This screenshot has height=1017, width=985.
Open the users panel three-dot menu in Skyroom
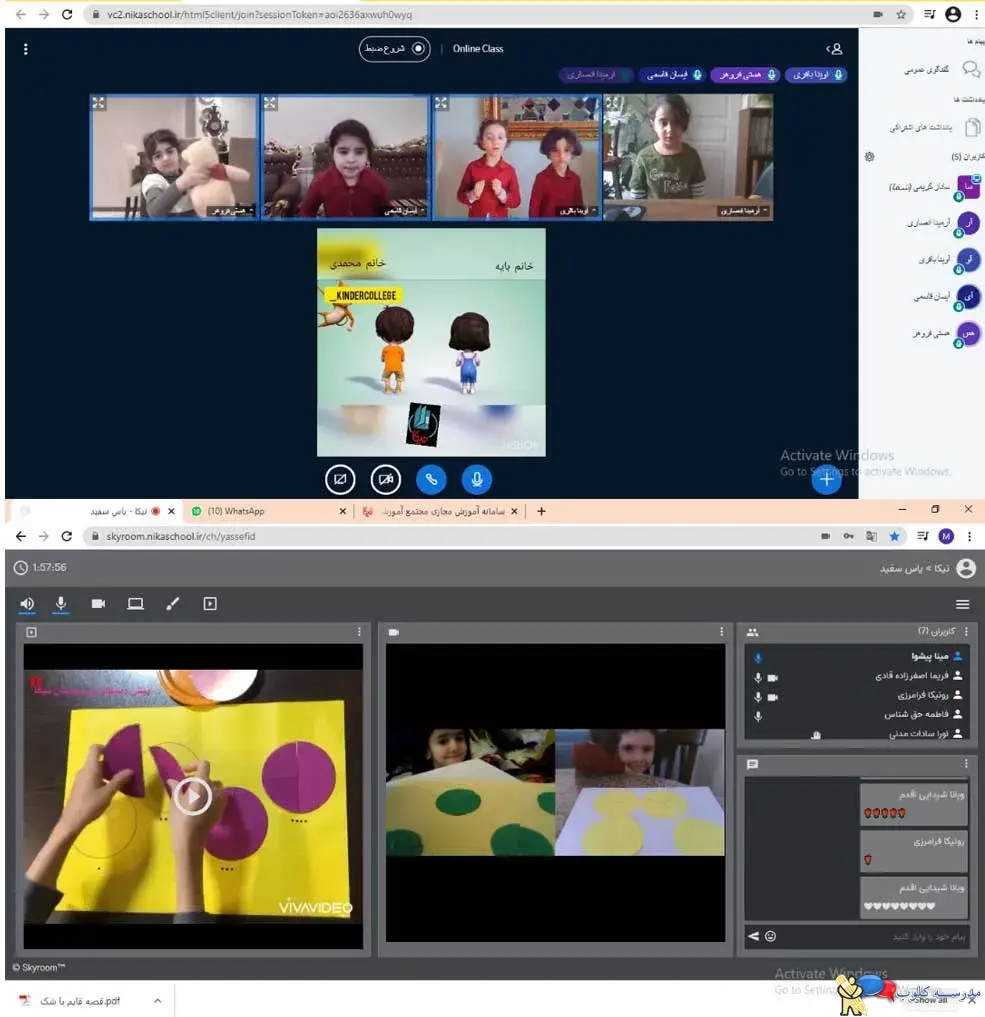(966, 632)
